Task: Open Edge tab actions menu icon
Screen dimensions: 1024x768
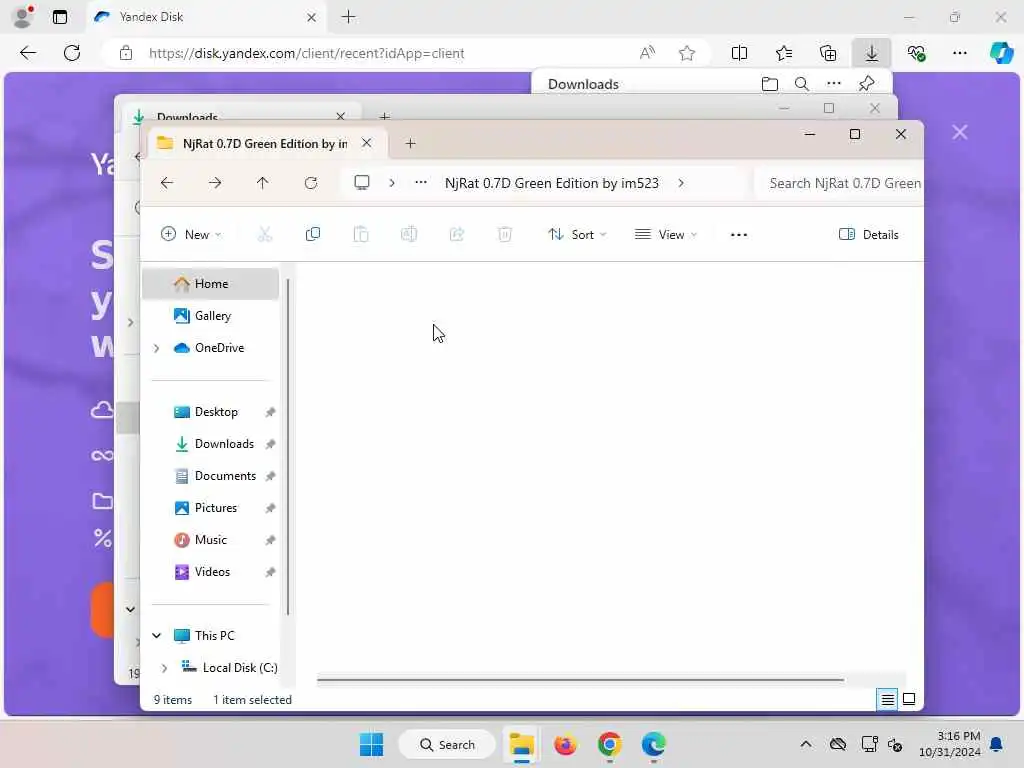Action: 59,17
